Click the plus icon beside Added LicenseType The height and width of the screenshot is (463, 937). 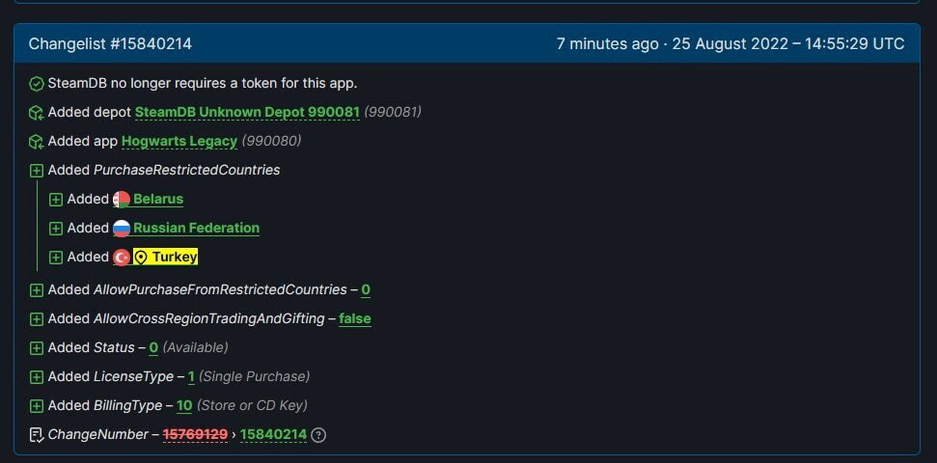(x=36, y=377)
